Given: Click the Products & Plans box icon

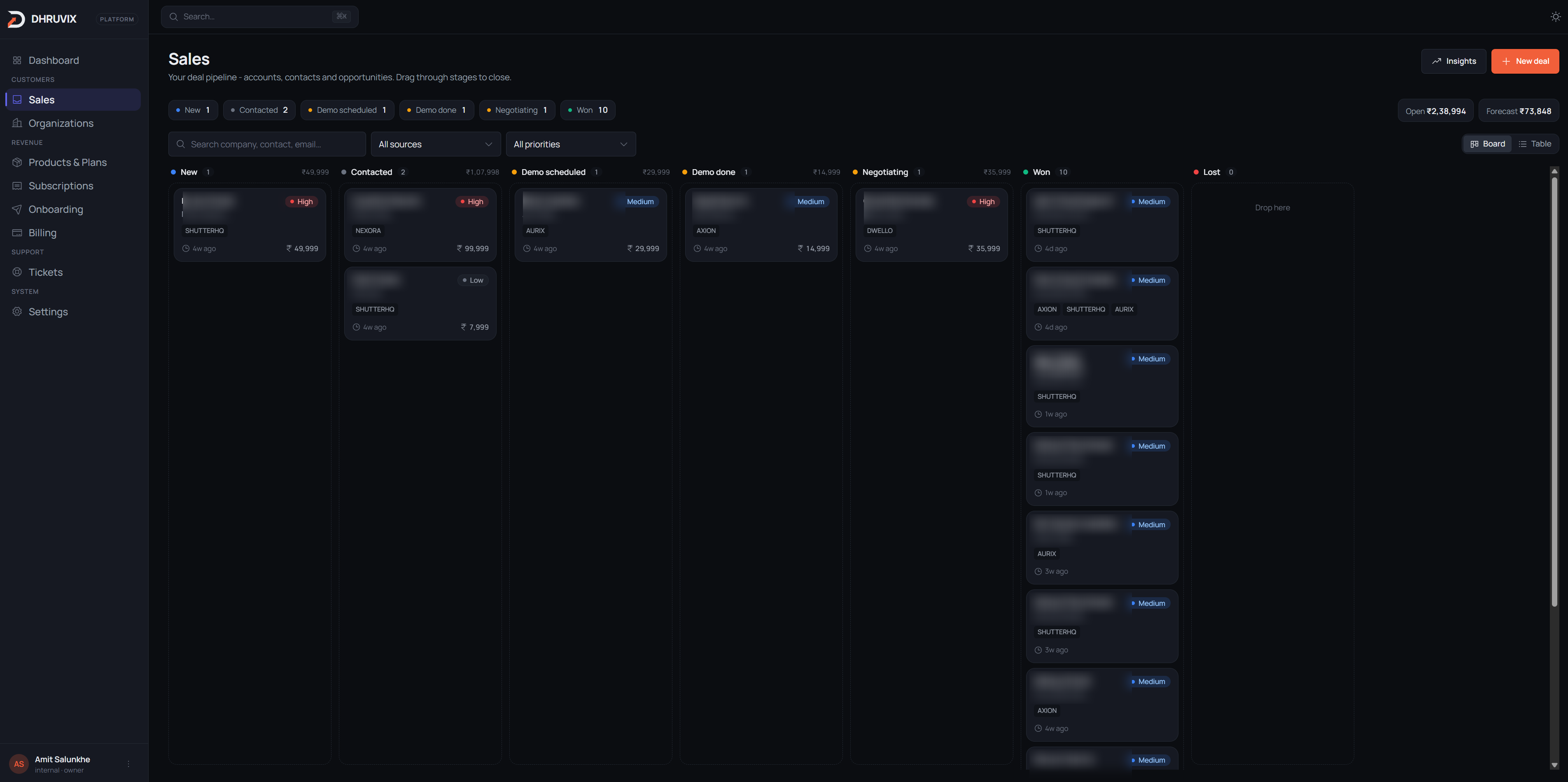Looking at the screenshot, I should tap(17, 163).
